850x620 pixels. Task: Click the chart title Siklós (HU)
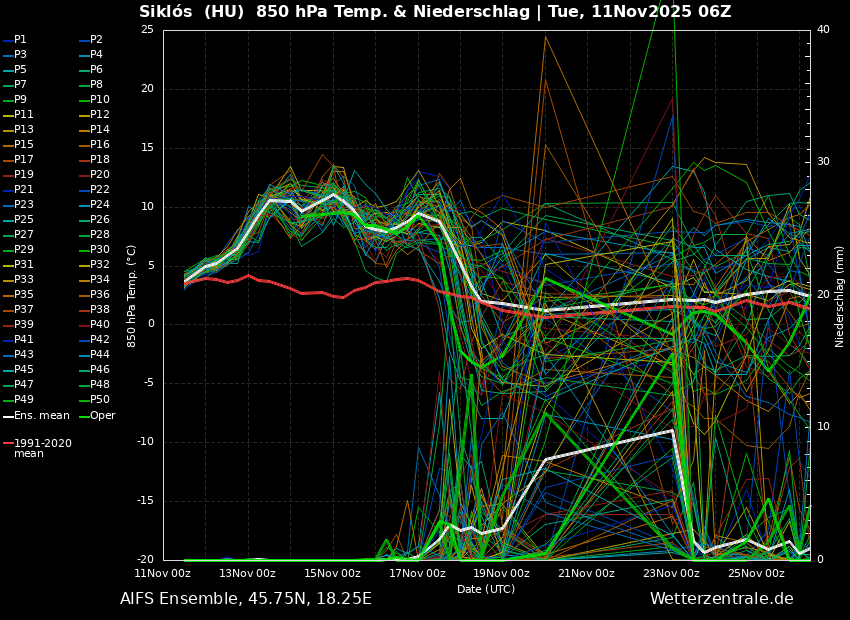[193, 12]
